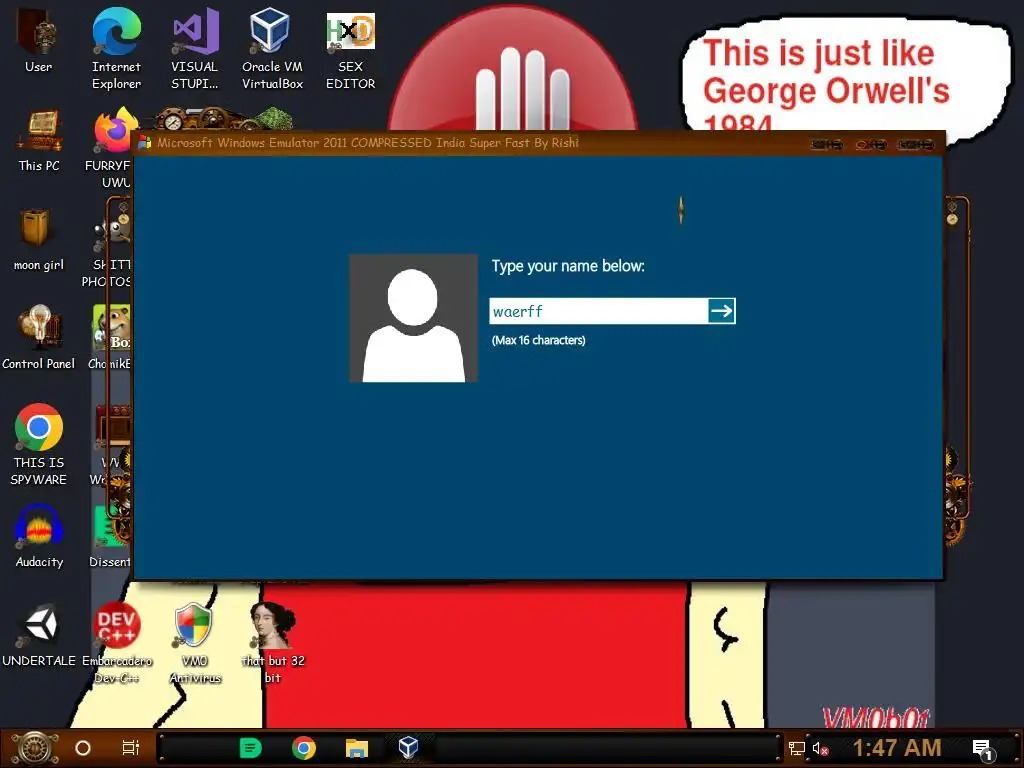Open Control Panel desktop icon
The image size is (1024, 768).
39,338
